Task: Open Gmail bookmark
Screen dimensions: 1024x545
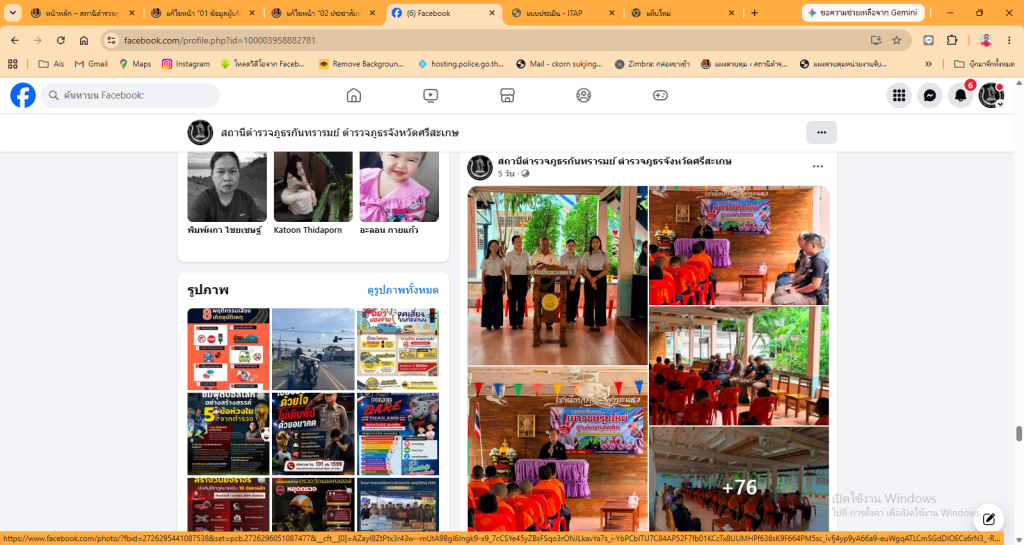Action: click(x=91, y=64)
